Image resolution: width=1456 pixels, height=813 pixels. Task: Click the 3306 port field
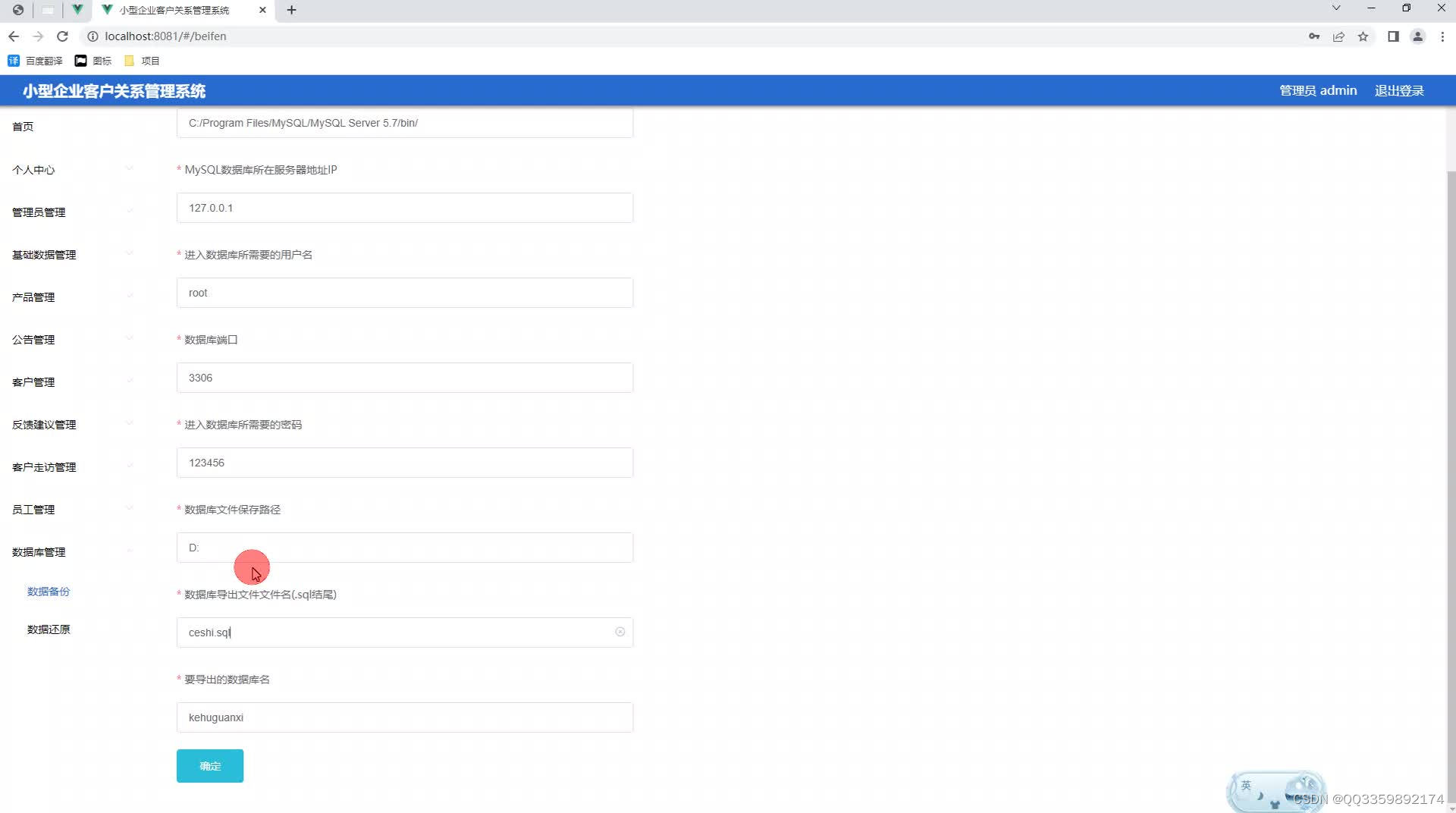(405, 378)
